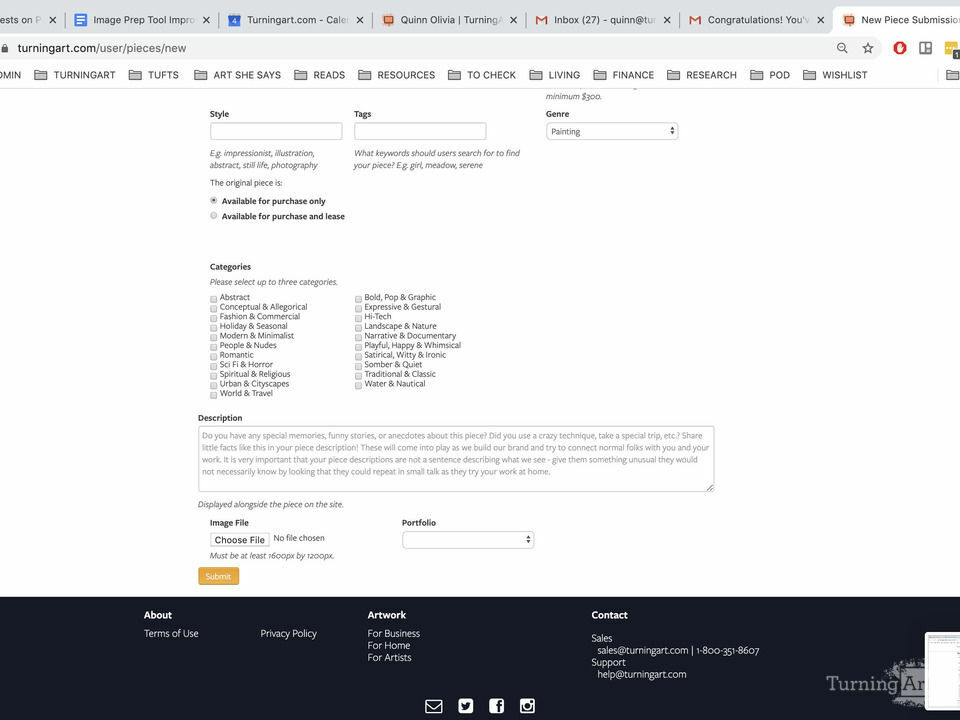Click the Facebook icon in footer
The width and height of the screenshot is (960, 720).
(496, 706)
